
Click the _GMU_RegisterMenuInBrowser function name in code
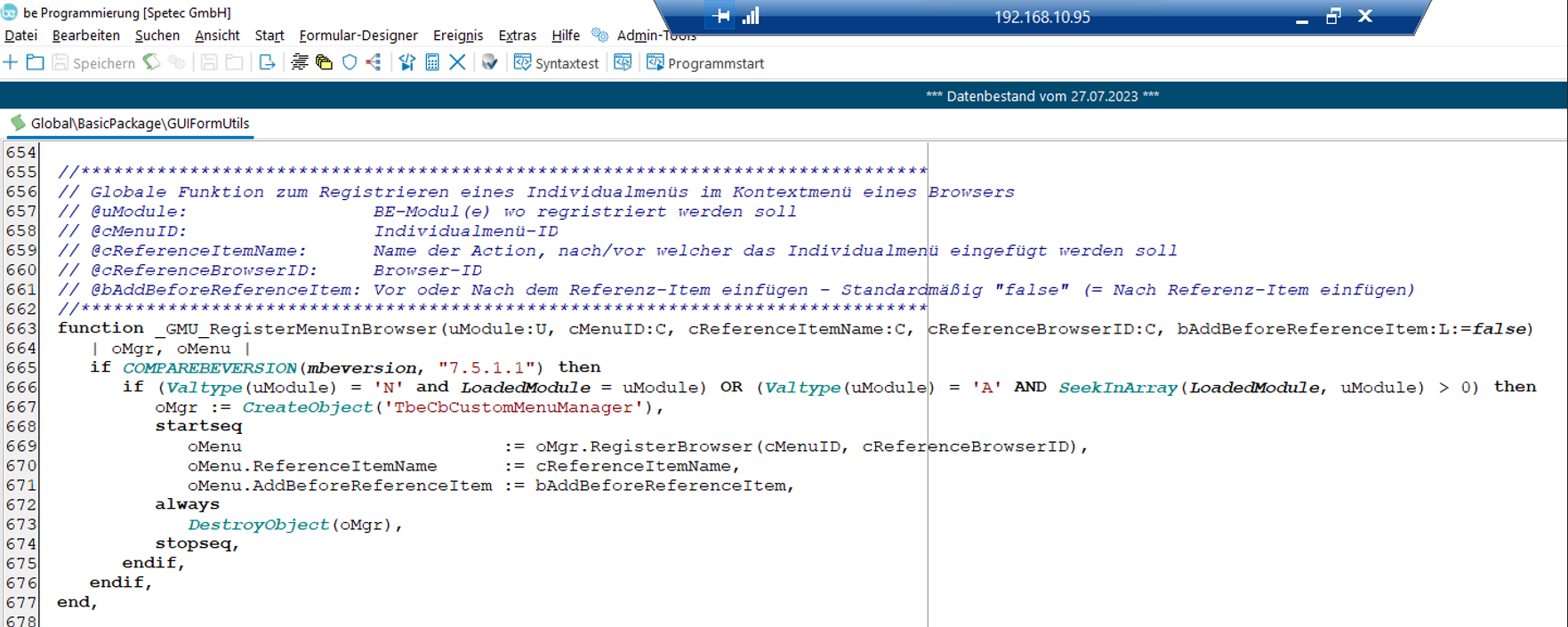point(296,329)
